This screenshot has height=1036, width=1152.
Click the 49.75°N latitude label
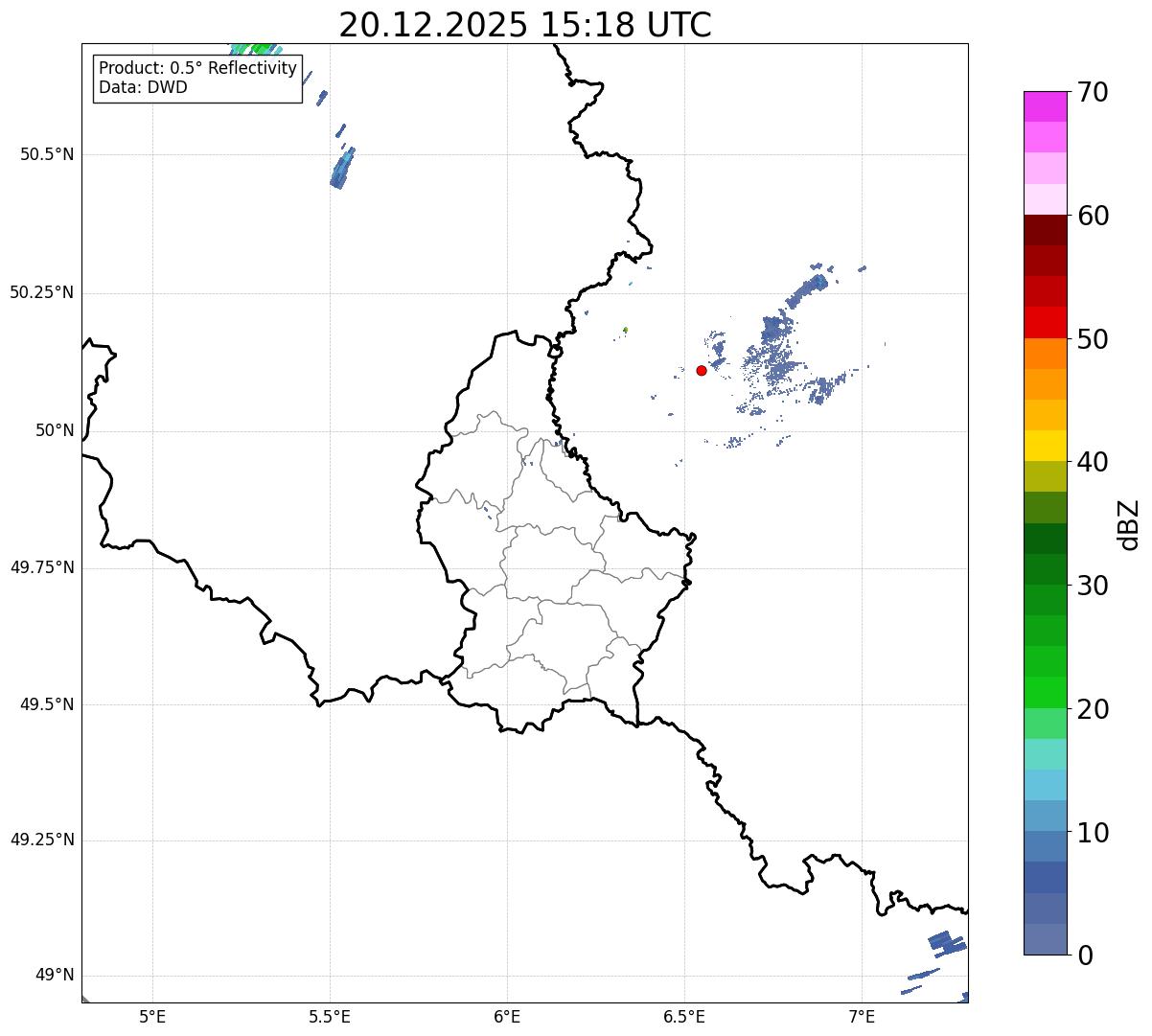click(x=42, y=567)
